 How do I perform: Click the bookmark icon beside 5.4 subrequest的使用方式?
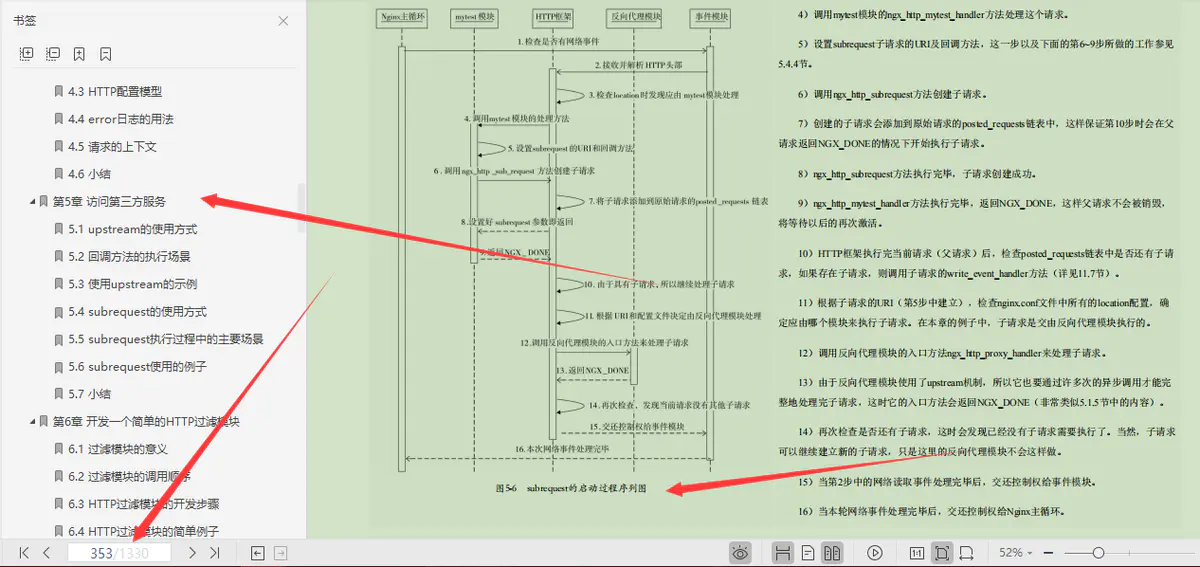coord(59,311)
